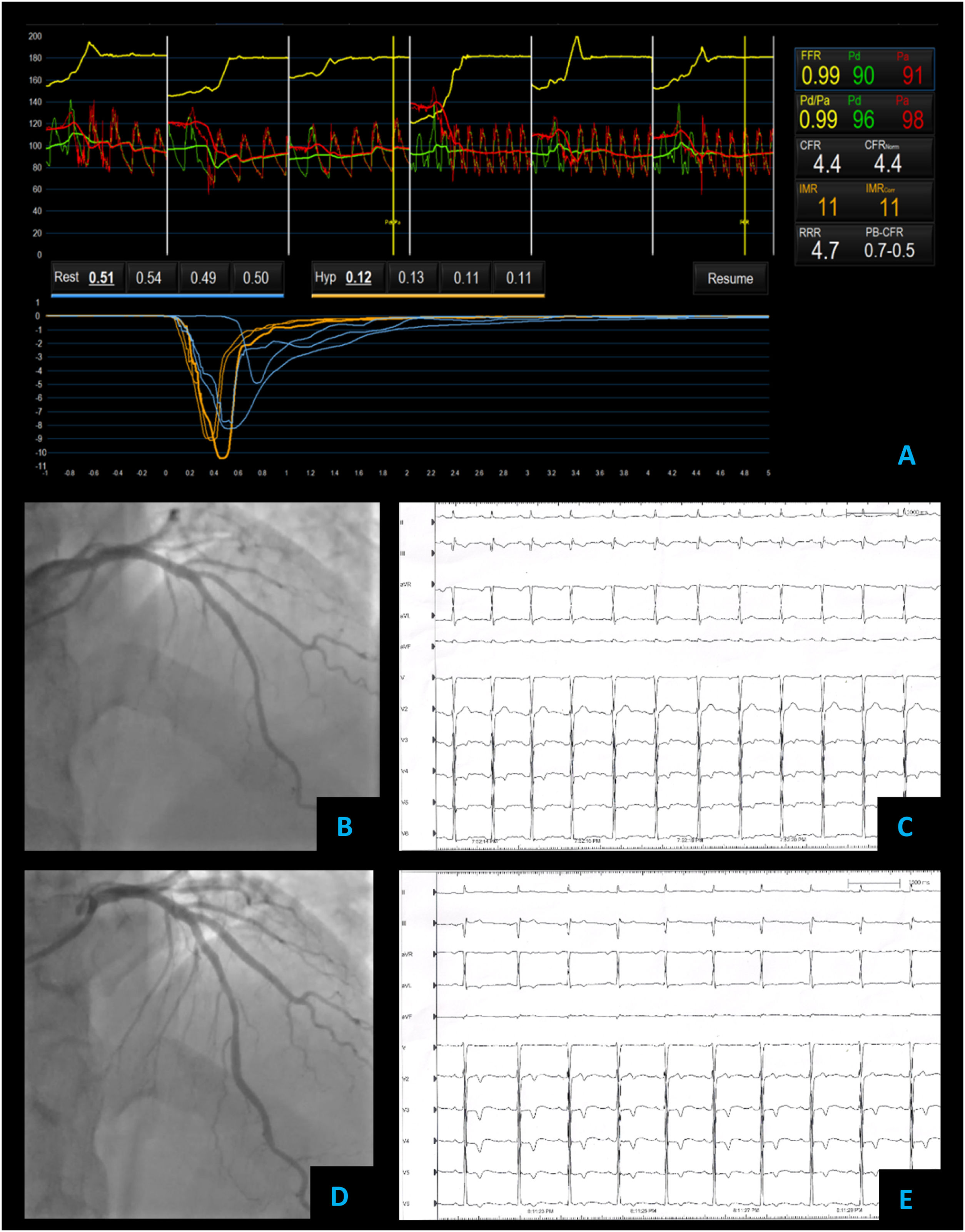Screen dimensions: 965x1232
Task: Select the Rest 0.49 value box
Action: 203,277
